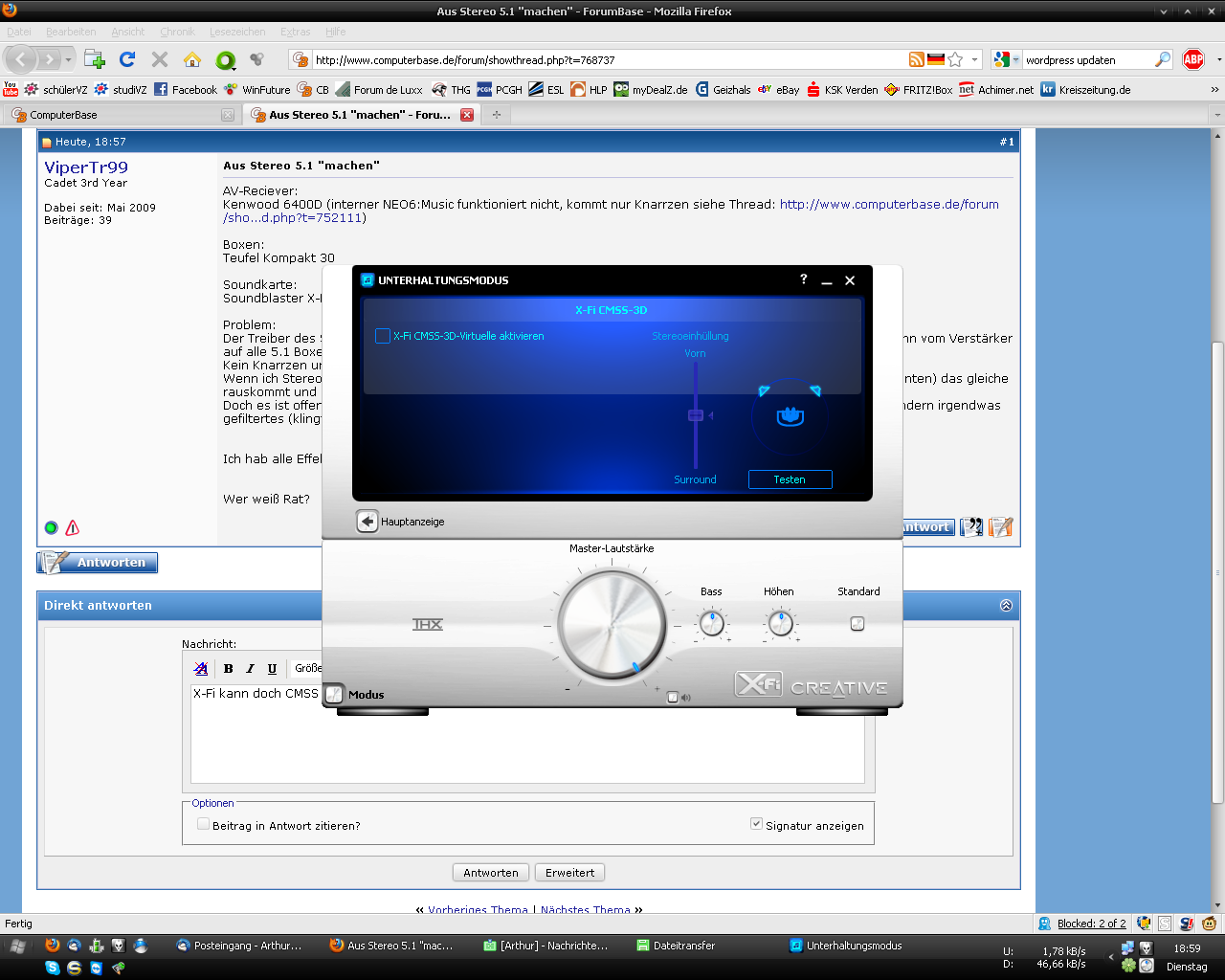
Task: Open the FRITZ!Box bookmark
Action: (918, 90)
